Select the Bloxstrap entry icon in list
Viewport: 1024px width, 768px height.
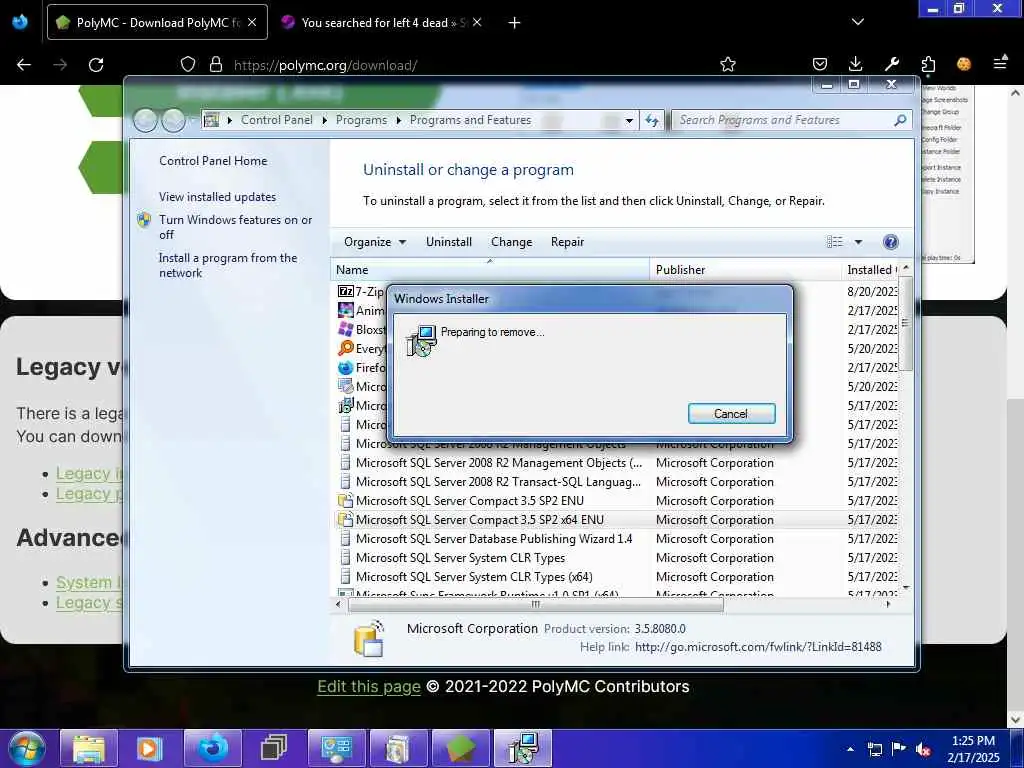(345, 329)
